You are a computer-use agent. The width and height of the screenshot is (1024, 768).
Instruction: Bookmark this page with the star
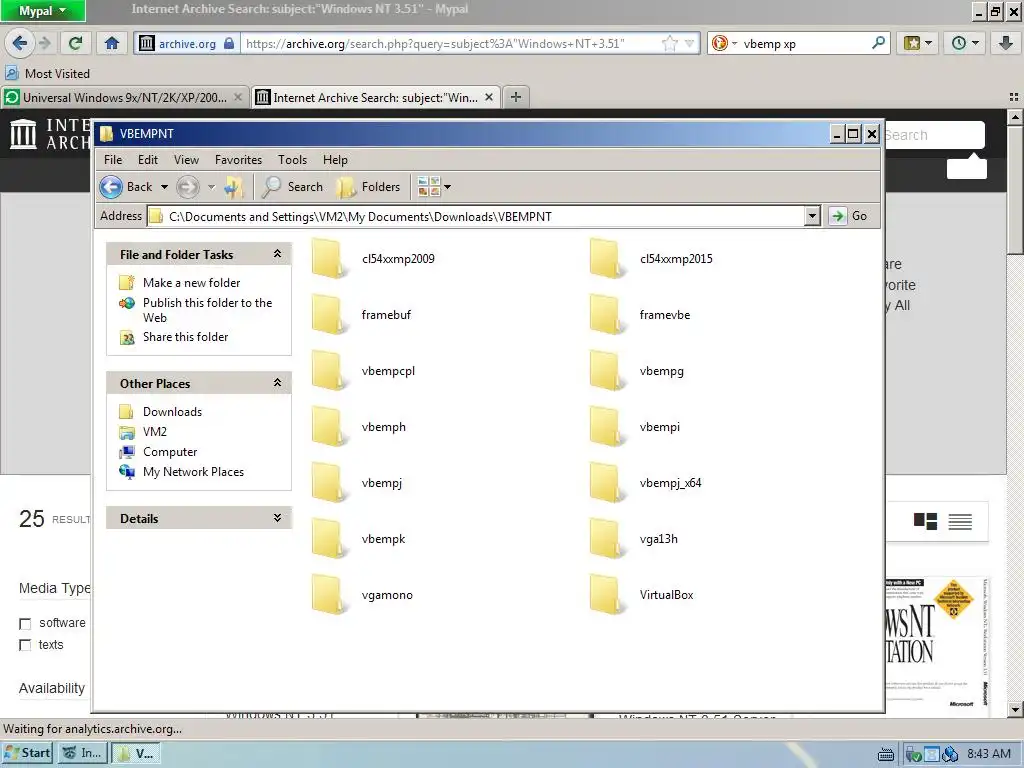(x=669, y=44)
